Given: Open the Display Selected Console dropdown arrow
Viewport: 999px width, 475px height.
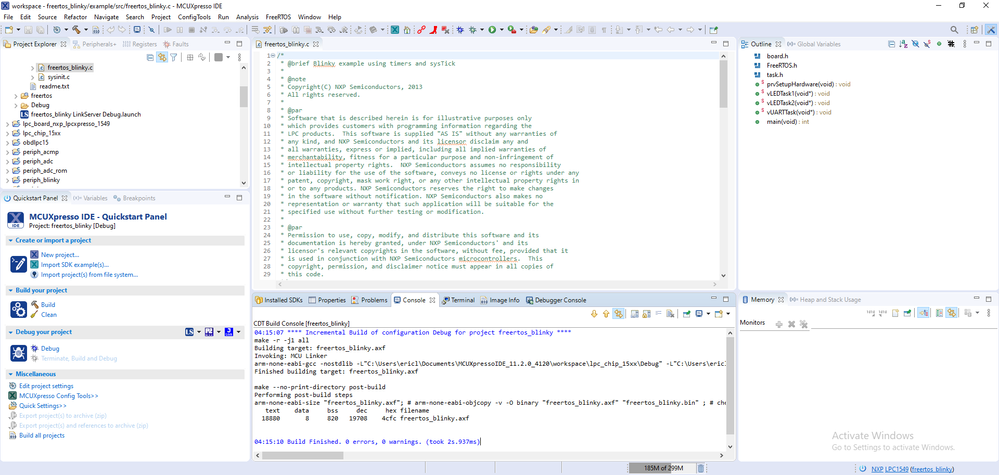Looking at the screenshot, I should 708,313.
